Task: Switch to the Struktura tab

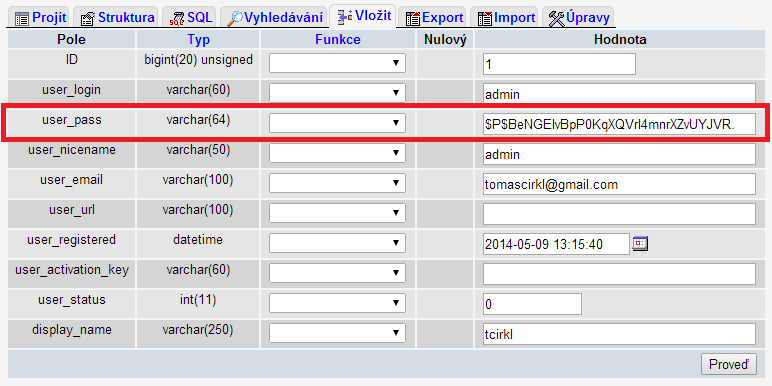Action: pos(117,18)
